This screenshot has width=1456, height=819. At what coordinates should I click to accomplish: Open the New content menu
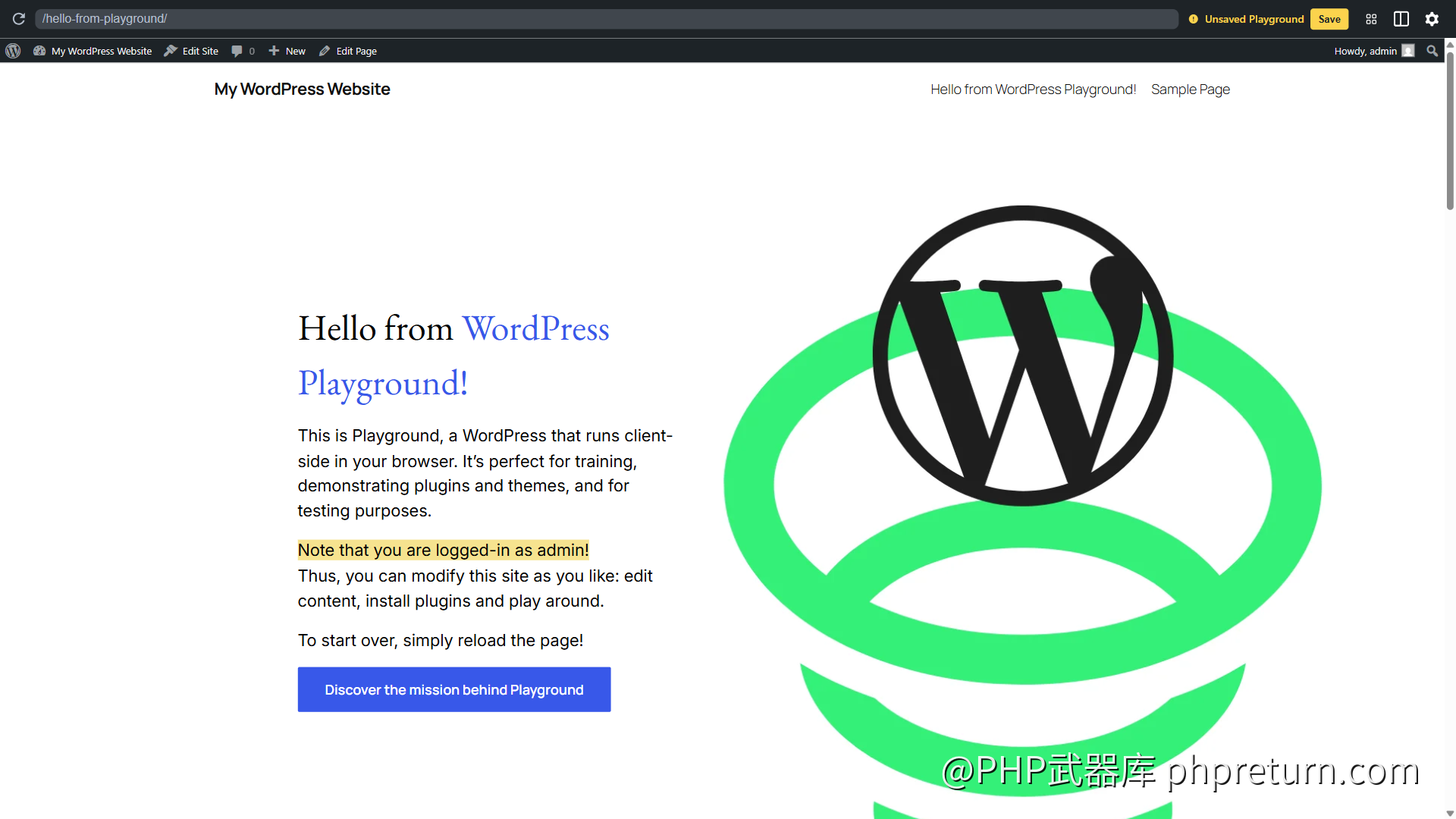tap(287, 51)
